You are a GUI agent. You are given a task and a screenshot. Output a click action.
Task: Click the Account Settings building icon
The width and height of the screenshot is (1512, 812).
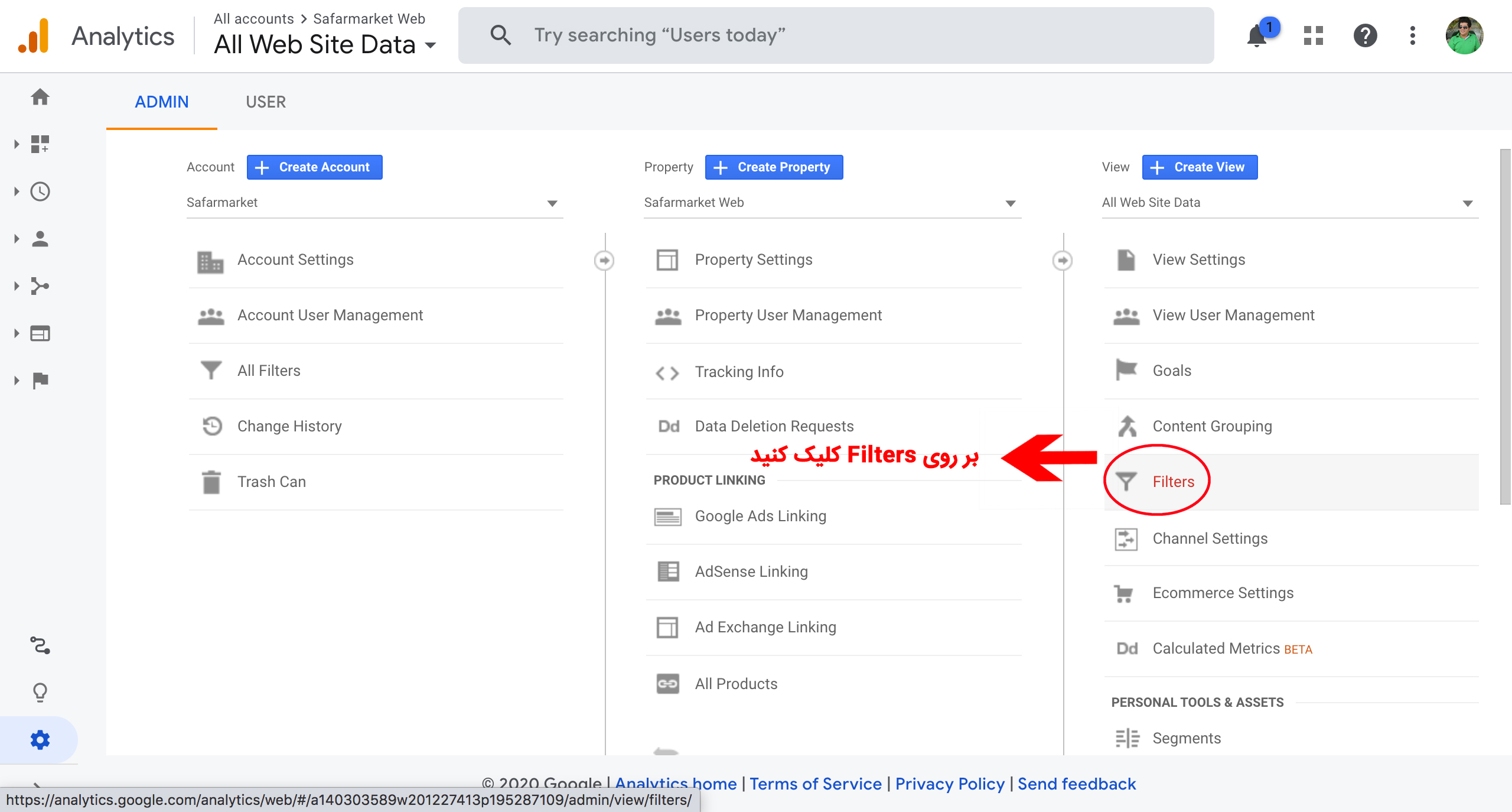coord(210,262)
